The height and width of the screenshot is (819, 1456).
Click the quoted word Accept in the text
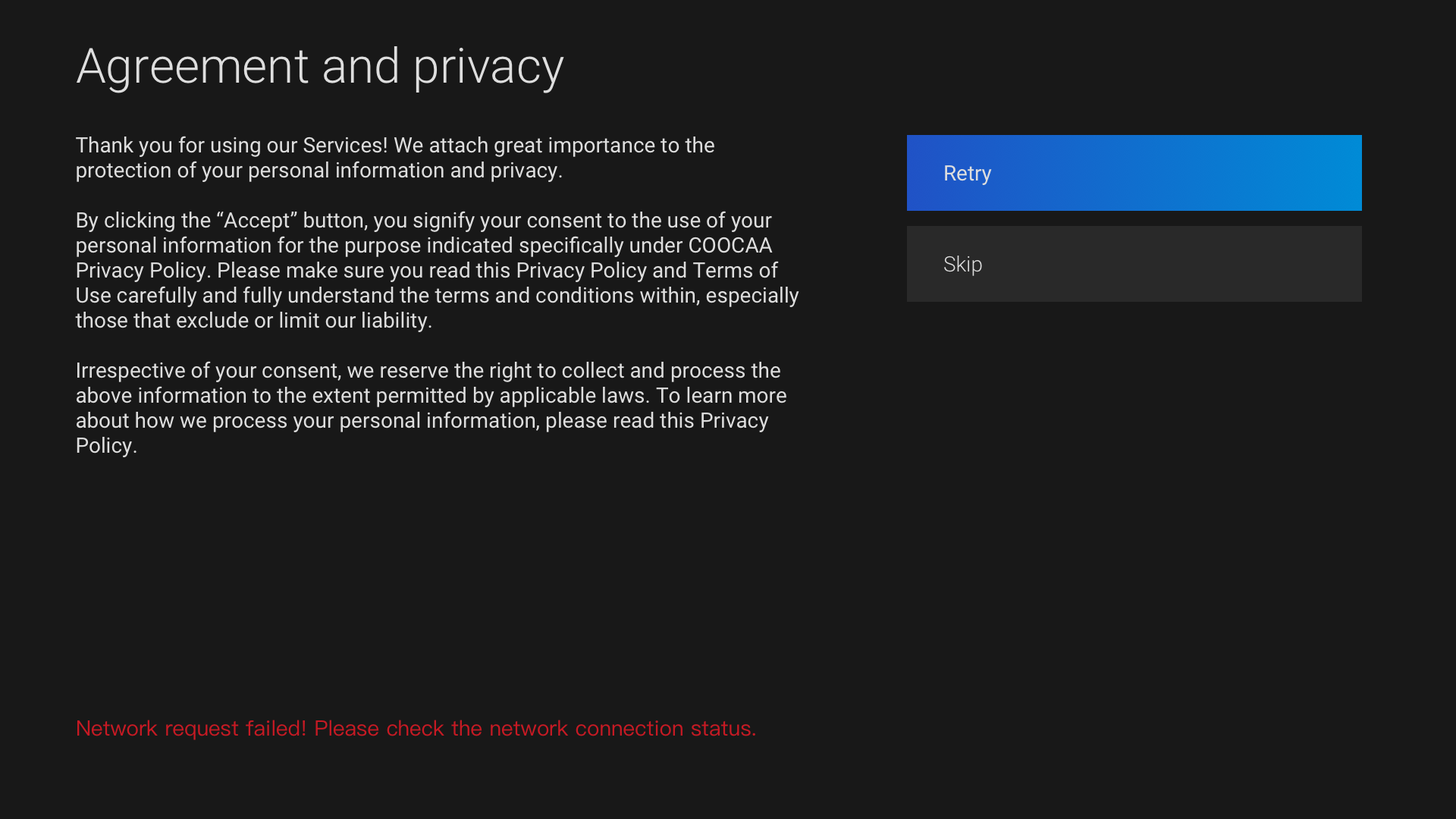[x=256, y=221]
